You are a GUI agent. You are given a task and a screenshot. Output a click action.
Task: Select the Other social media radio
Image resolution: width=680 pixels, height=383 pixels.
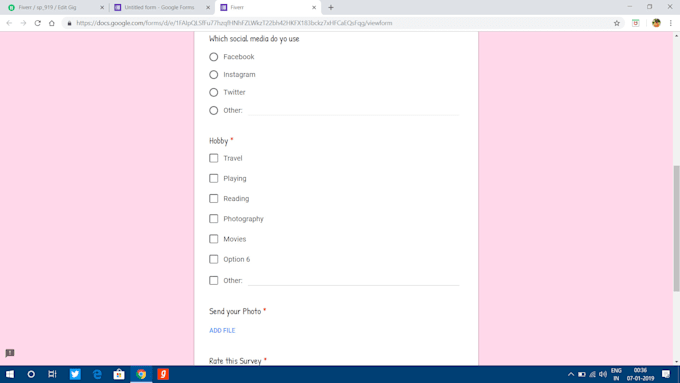pos(213,111)
